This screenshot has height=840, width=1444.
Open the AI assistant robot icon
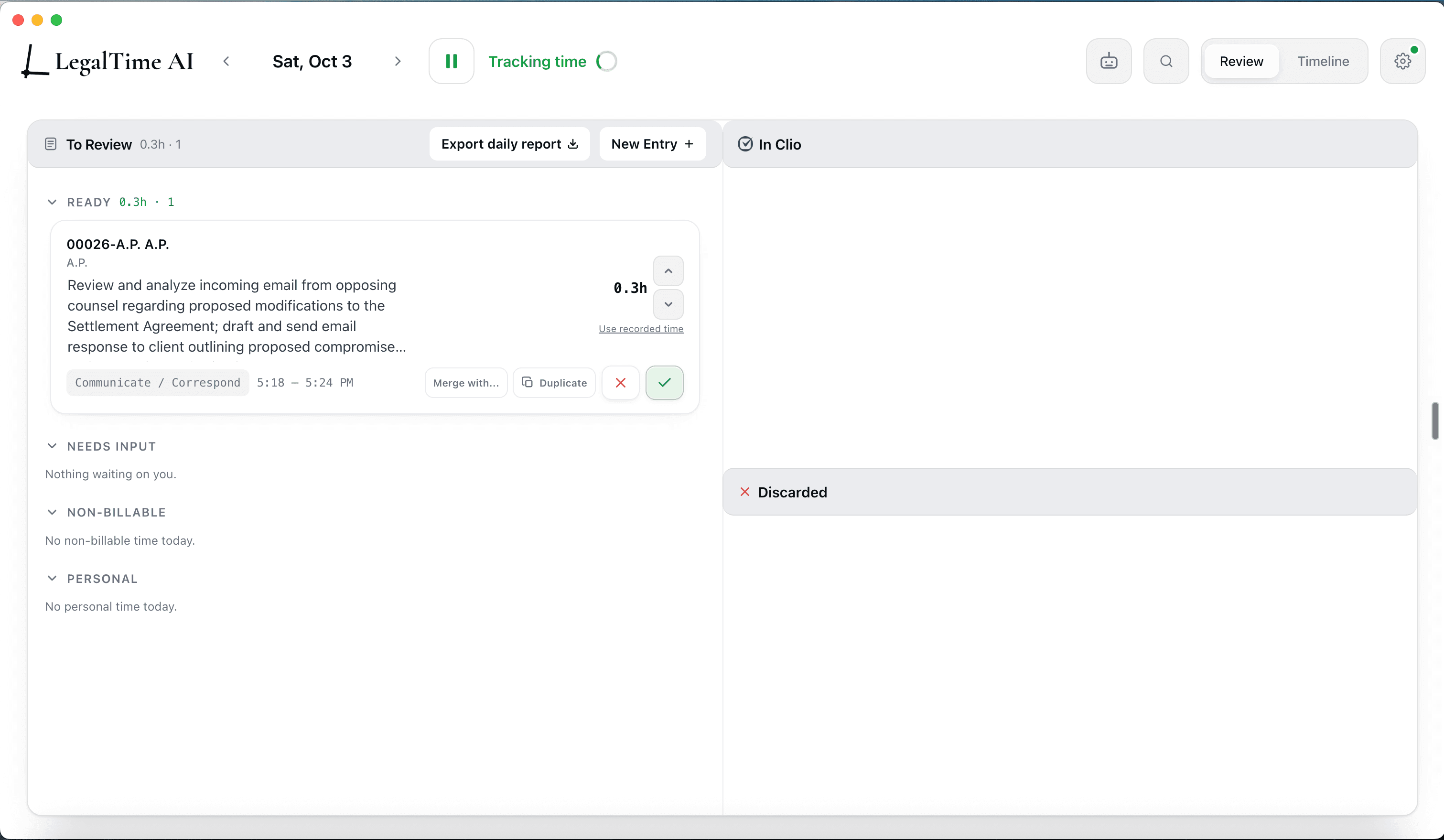(x=1108, y=61)
